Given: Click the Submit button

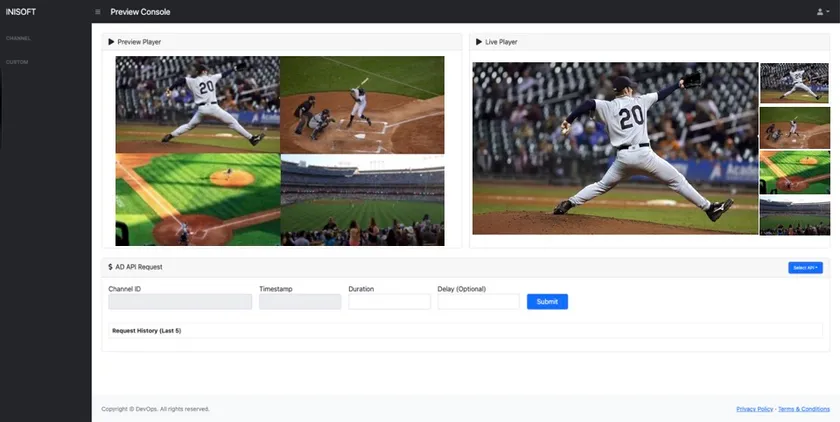Looking at the screenshot, I should click(x=547, y=302).
